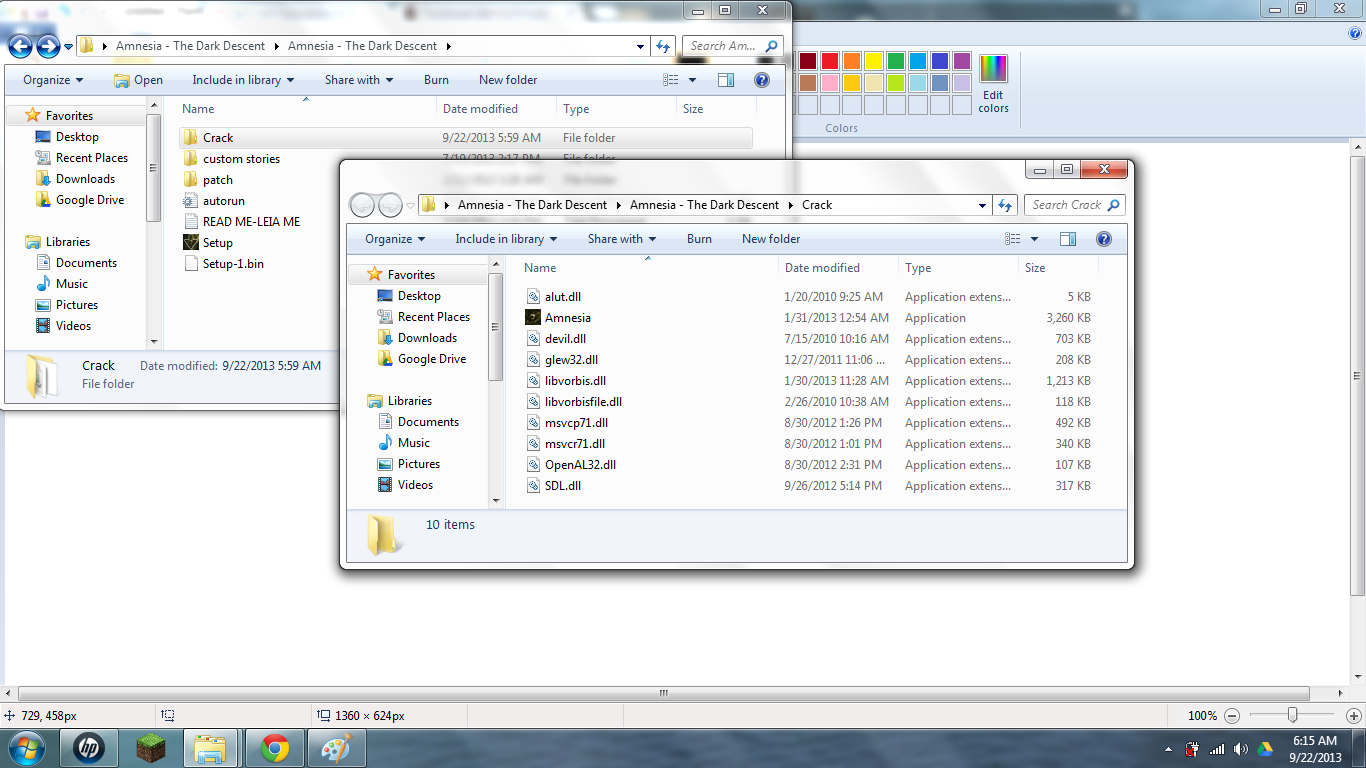Click New folder in the Crack window
Viewport: 1366px width, 768px height.
coord(770,239)
